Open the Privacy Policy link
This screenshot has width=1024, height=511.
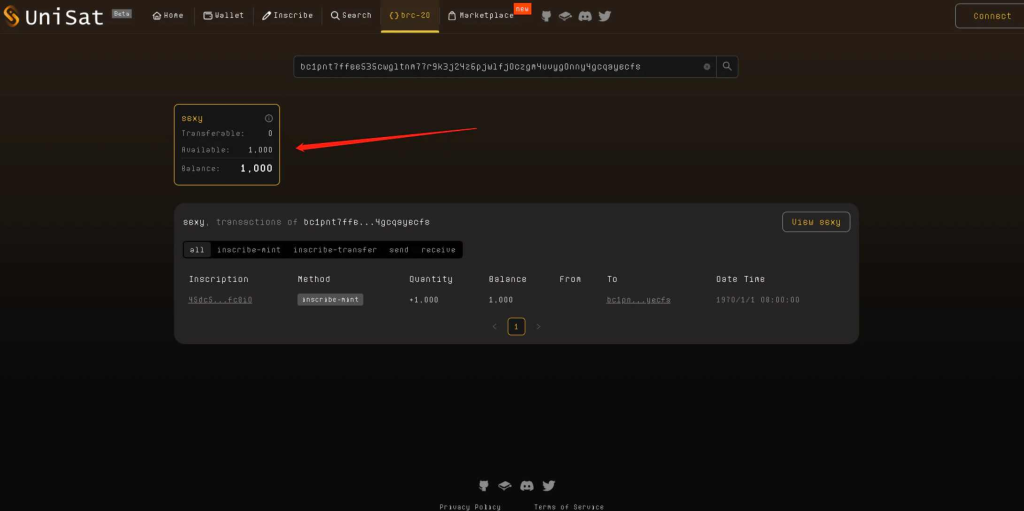pyautogui.click(x=470, y=507)
